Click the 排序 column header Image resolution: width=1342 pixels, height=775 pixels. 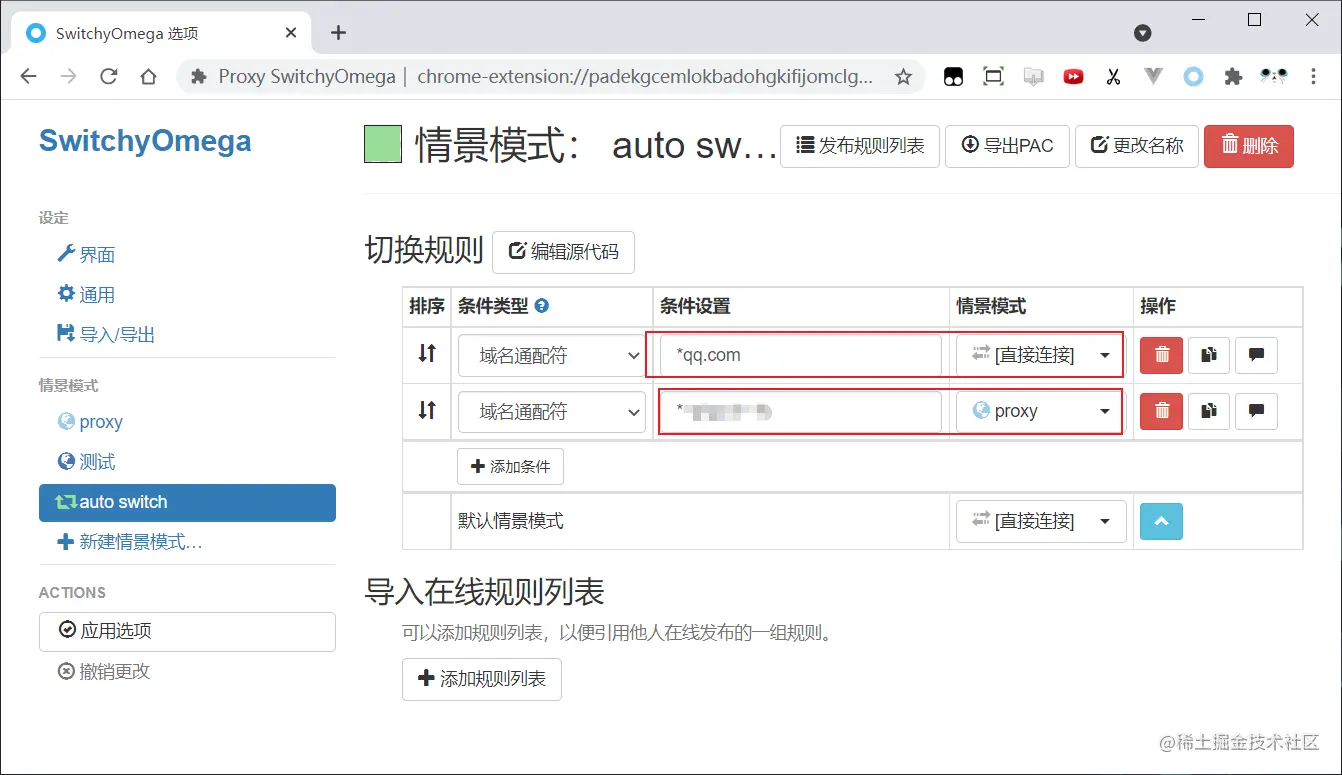[427, 306]
